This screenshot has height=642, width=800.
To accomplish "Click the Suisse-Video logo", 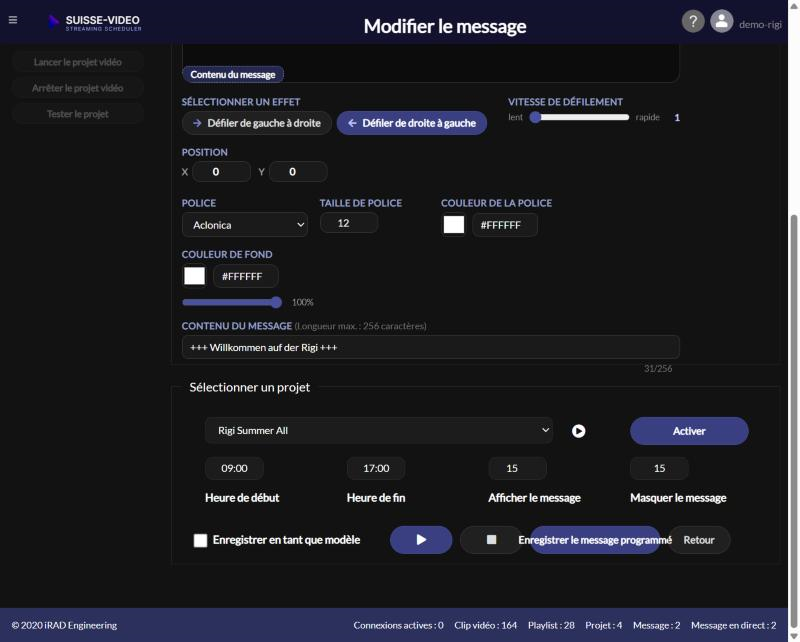I will coord(94,22).
